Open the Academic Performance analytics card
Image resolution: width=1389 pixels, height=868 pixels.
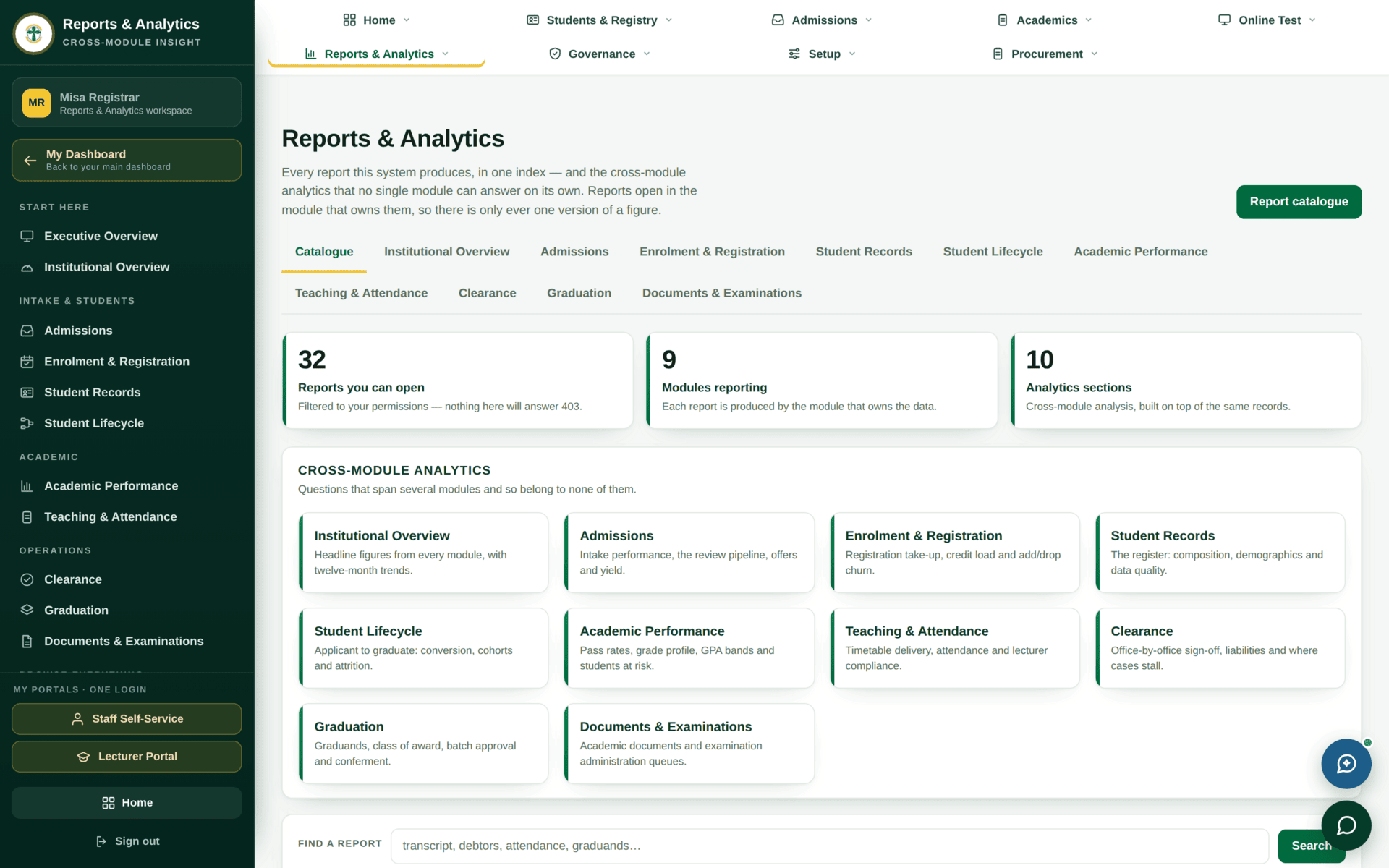click(689, 648)
